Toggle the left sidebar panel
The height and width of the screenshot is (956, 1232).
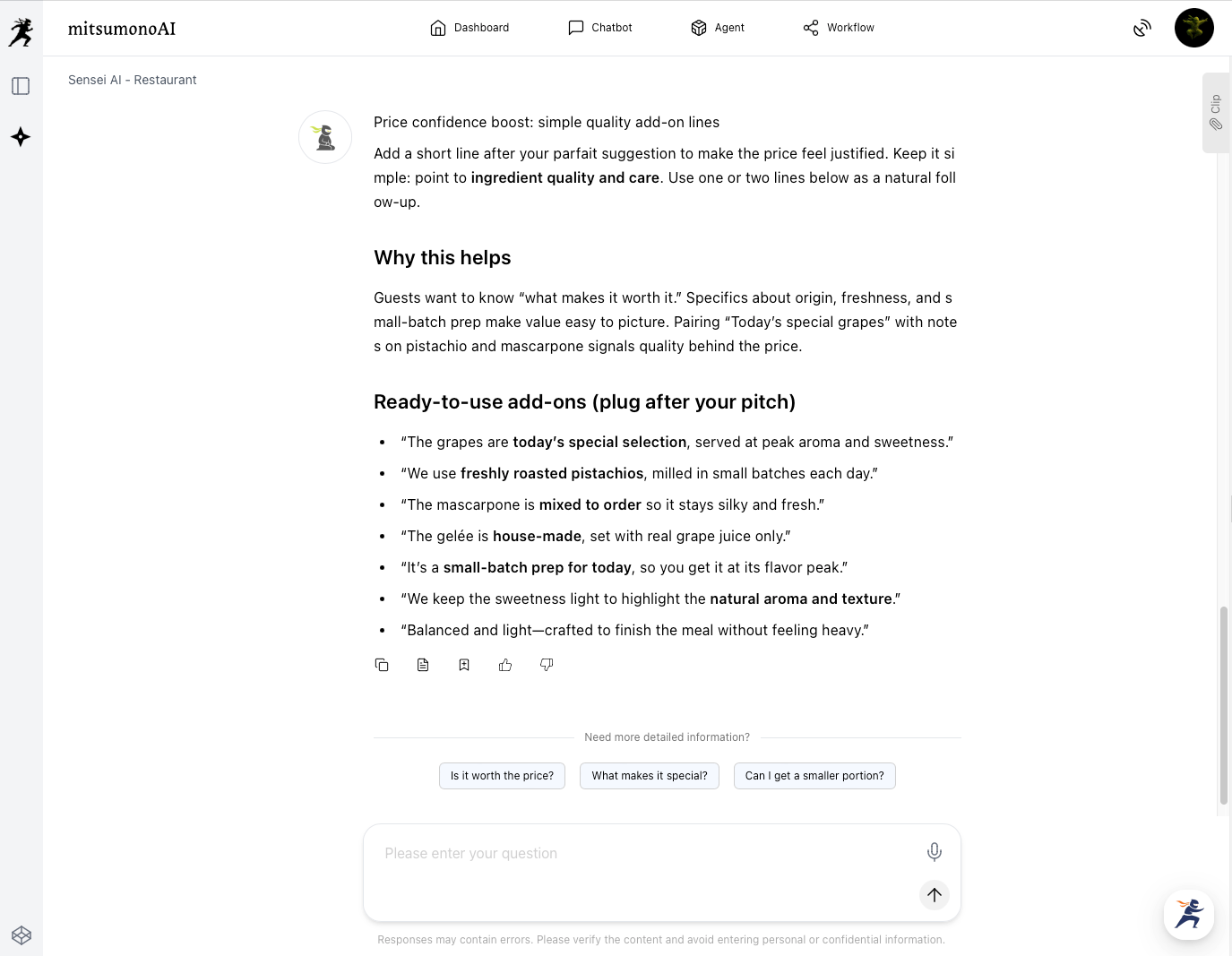tap(21, 86)
